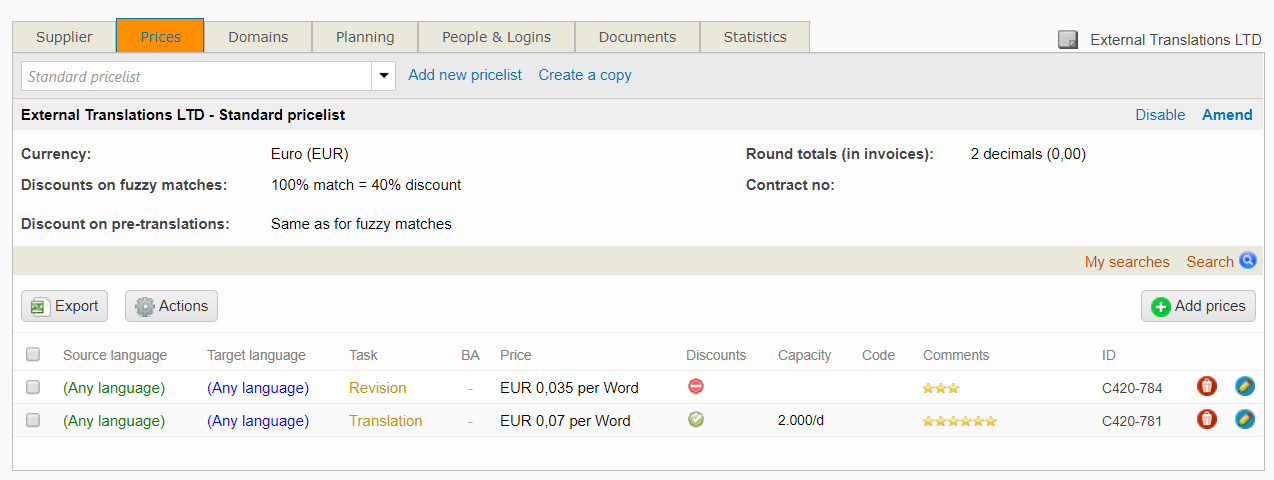The height and width of the screenshot is (480, 1274).
Task: Open the Actions menu button
Action: 171,306
